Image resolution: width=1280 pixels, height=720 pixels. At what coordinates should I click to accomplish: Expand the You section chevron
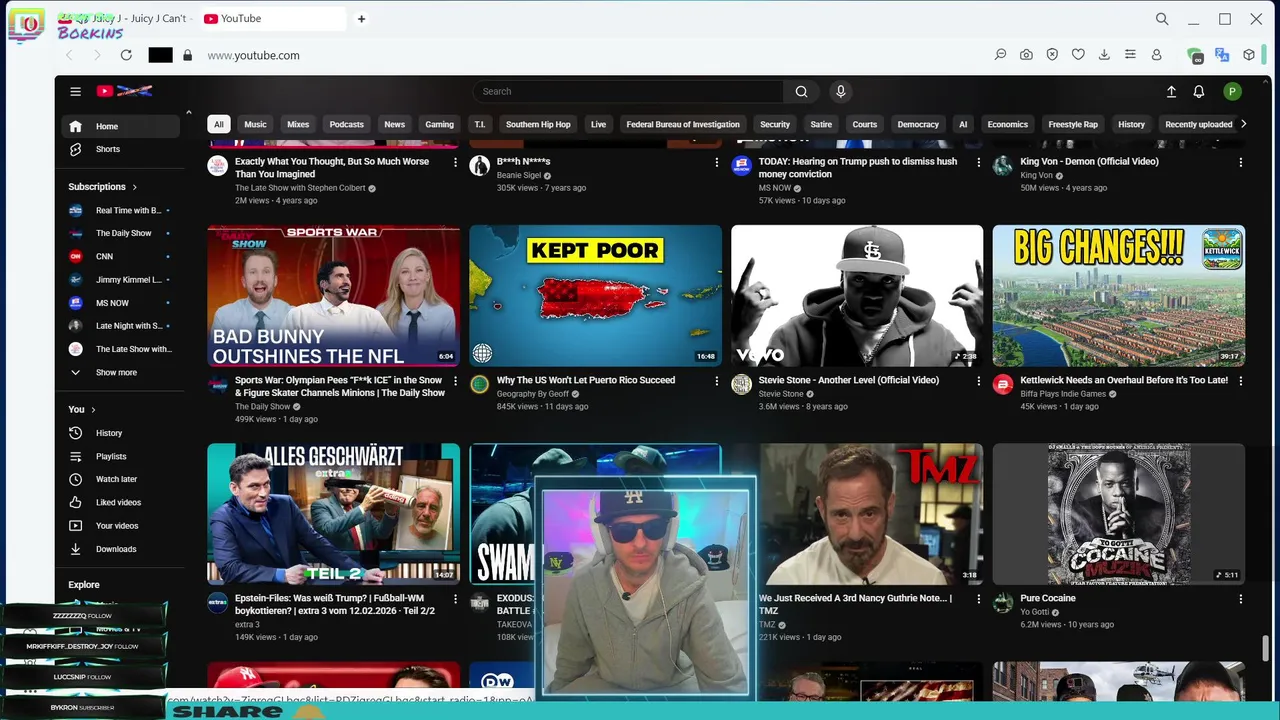coord(93,409)
